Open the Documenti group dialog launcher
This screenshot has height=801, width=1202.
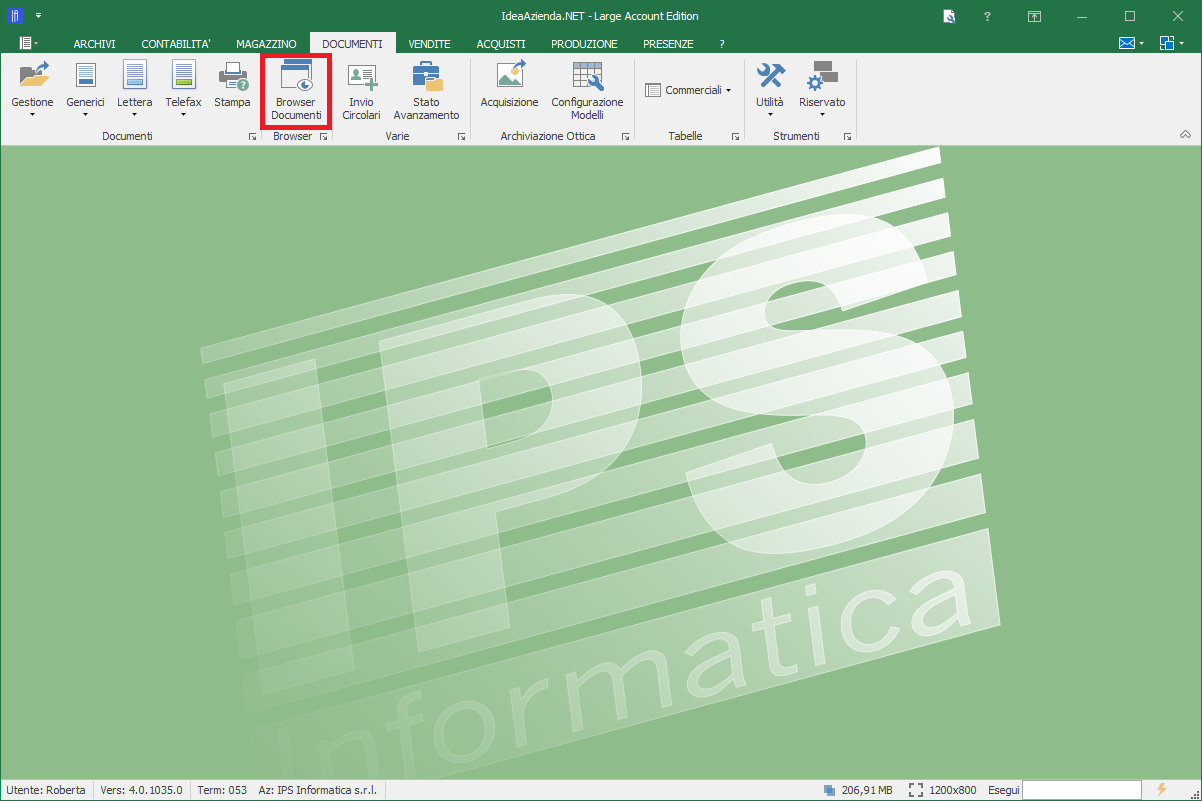point(252,136)
